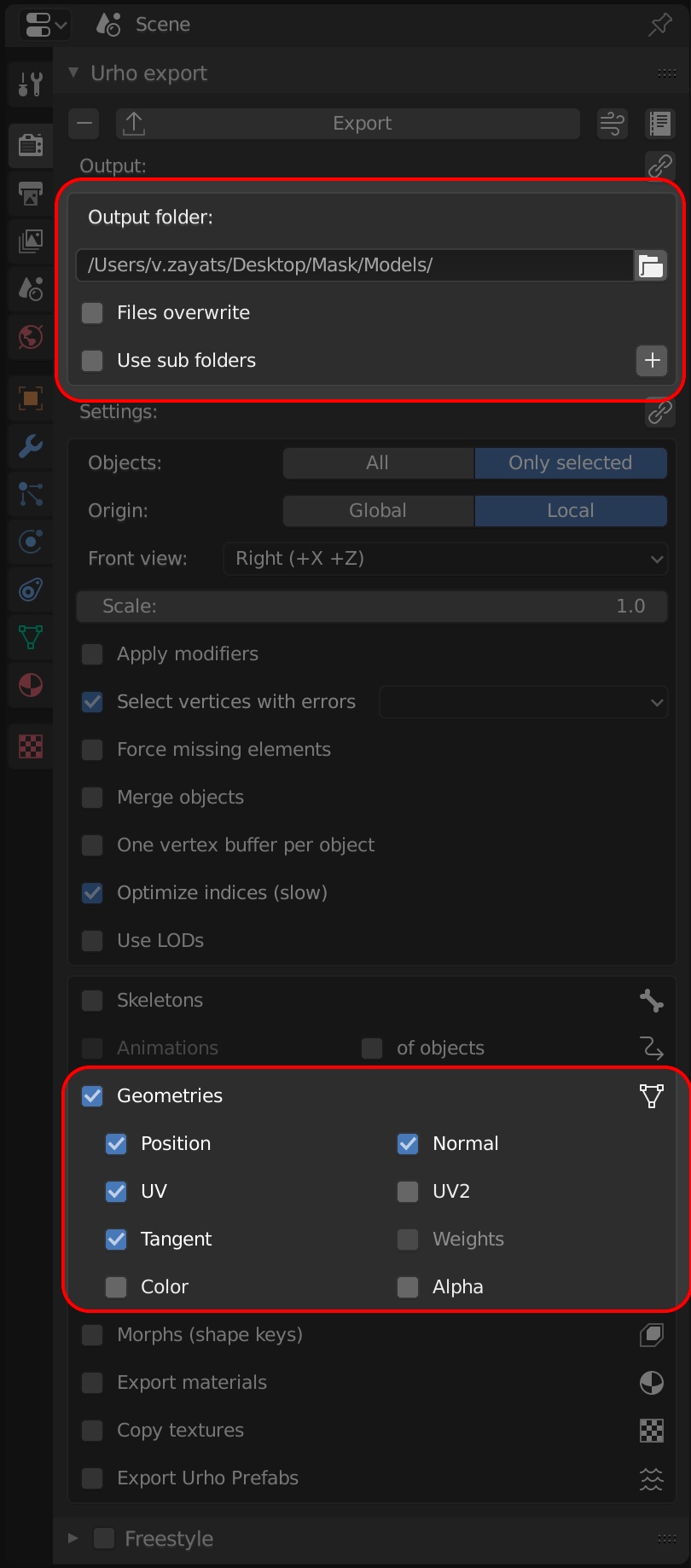Set Objects to All
This screenshot has height=1568, width=691.
[x=378, y=463]
